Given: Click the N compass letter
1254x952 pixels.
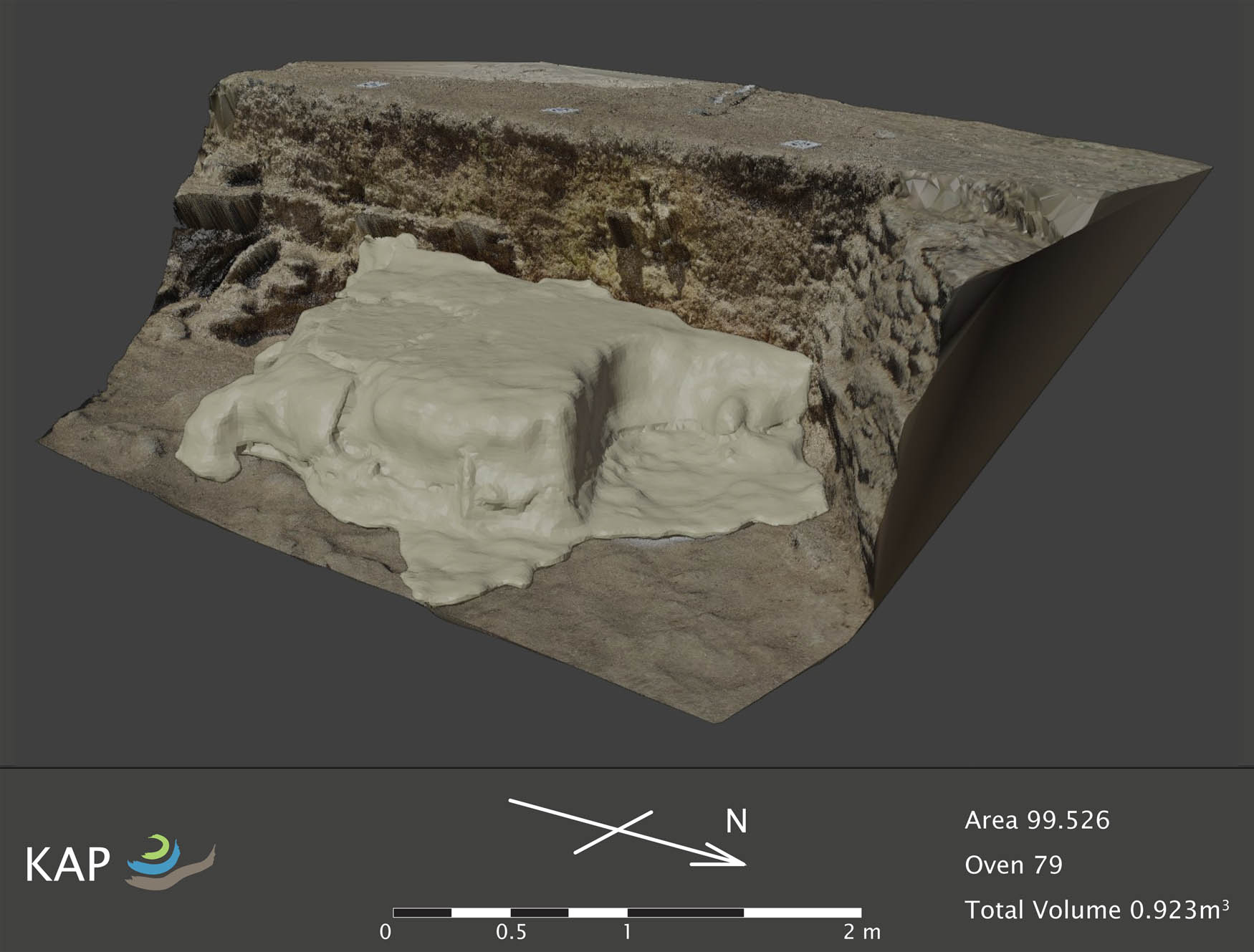Looking at the screenshot, I should 736,822.
